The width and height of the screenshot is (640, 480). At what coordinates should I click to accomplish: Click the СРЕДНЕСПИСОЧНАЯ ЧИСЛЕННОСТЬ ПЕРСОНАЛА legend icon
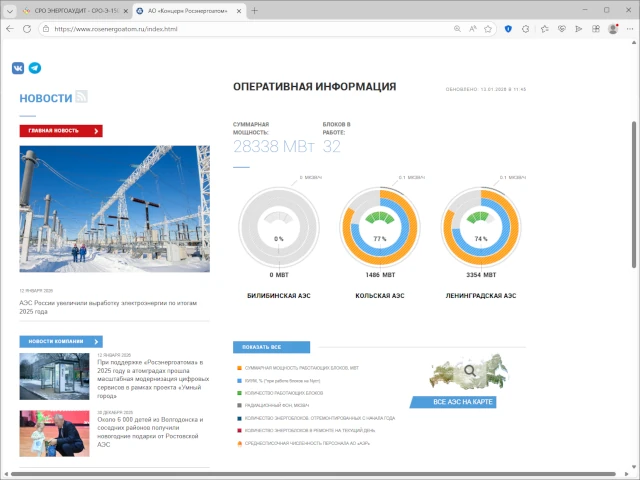tap(240, 443)
